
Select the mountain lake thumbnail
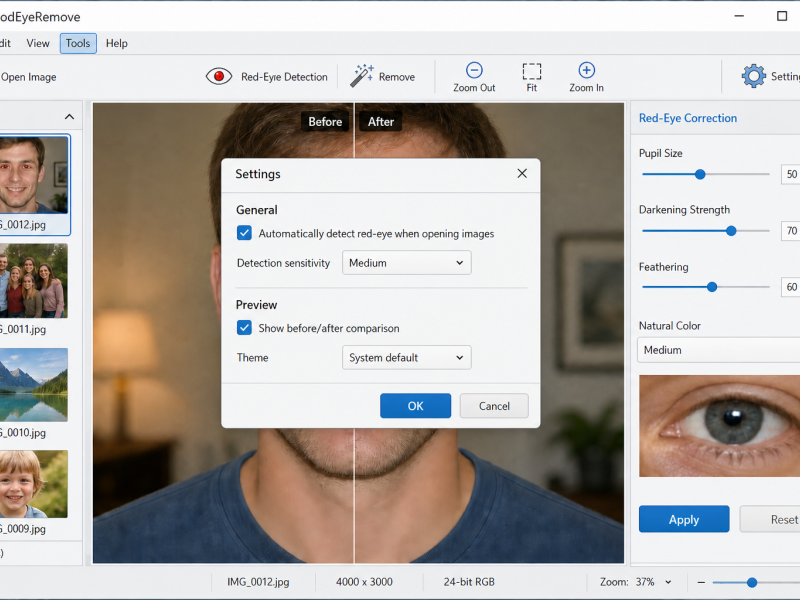[x=33, y=385]
